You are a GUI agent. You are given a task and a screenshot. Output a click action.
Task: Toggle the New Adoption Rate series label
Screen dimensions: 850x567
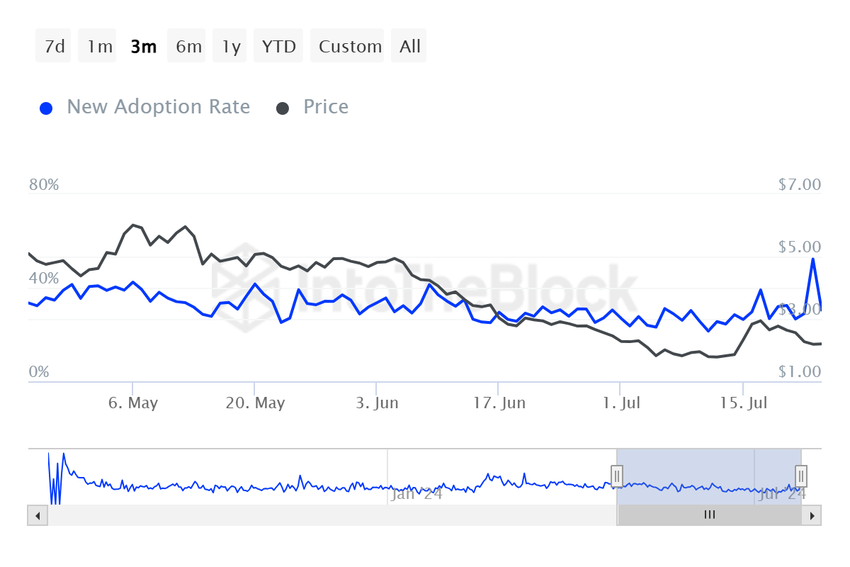pos(158,107)
